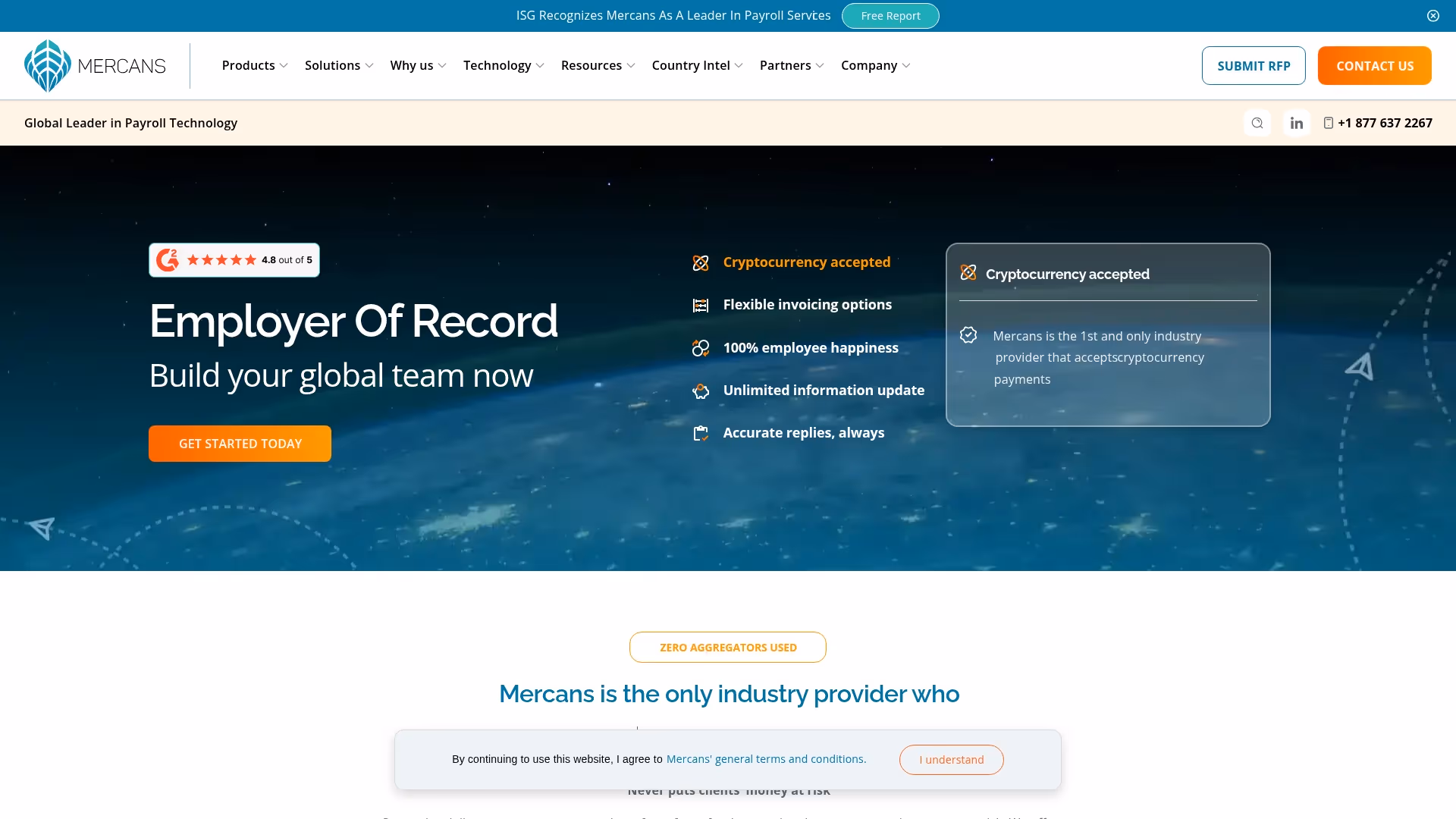Click the 100% employee happiness icon
The image size is (1456, 819).
701,348
